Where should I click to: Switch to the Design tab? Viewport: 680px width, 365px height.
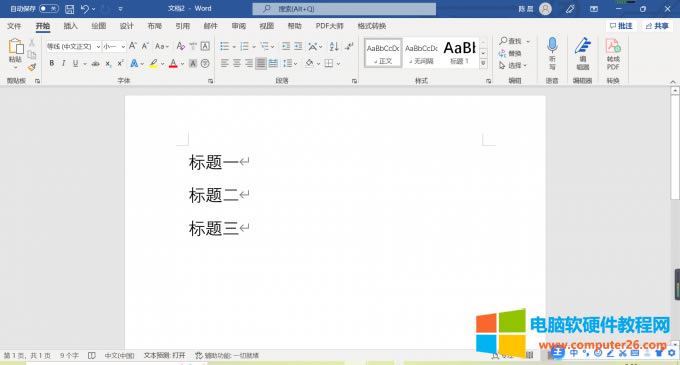click(127, 26)
